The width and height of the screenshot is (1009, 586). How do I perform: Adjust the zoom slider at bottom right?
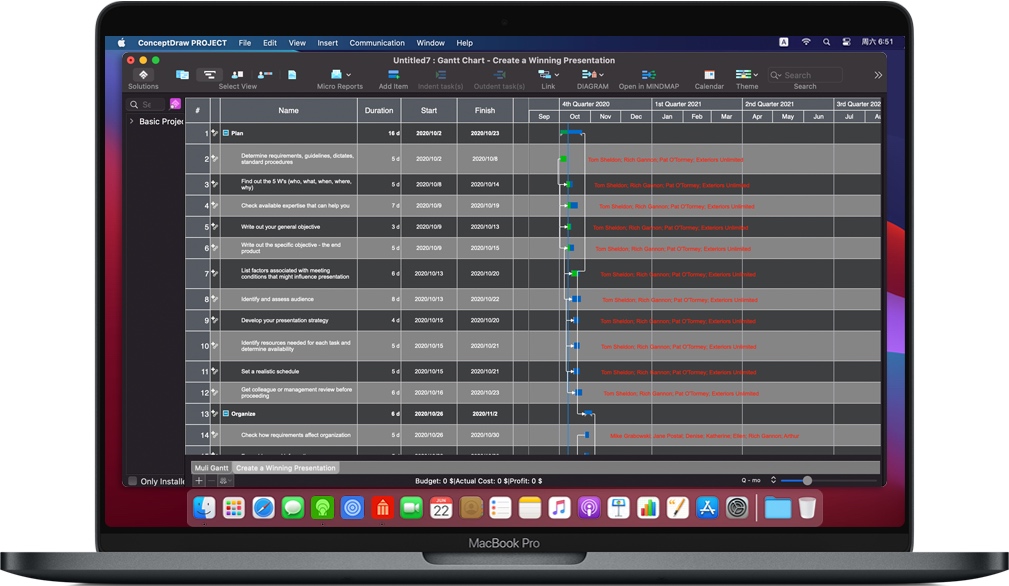[x=805, y=480]
